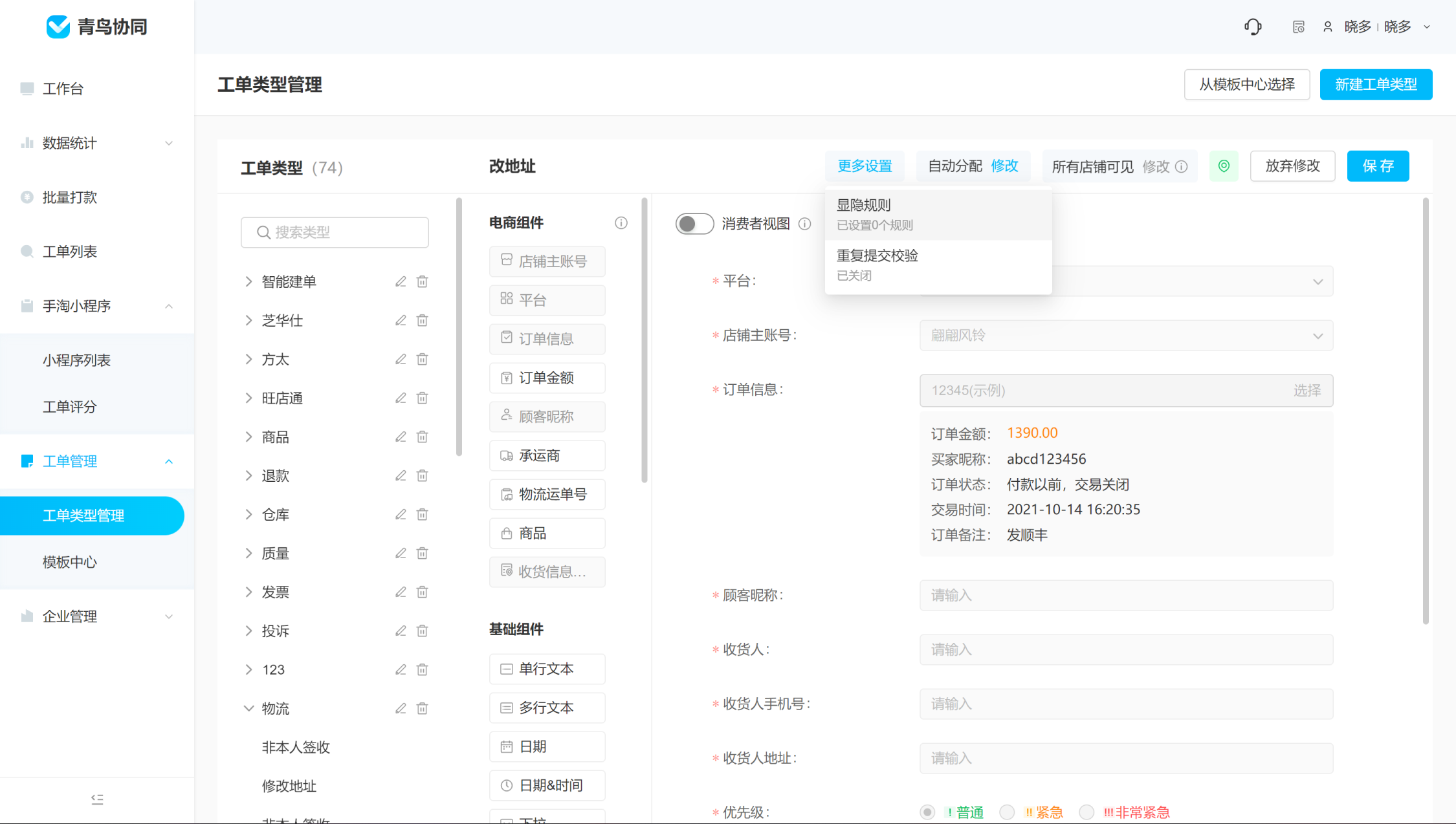Click the green preview eye icon button
Screen dimensions: 1456x824
1224,166
